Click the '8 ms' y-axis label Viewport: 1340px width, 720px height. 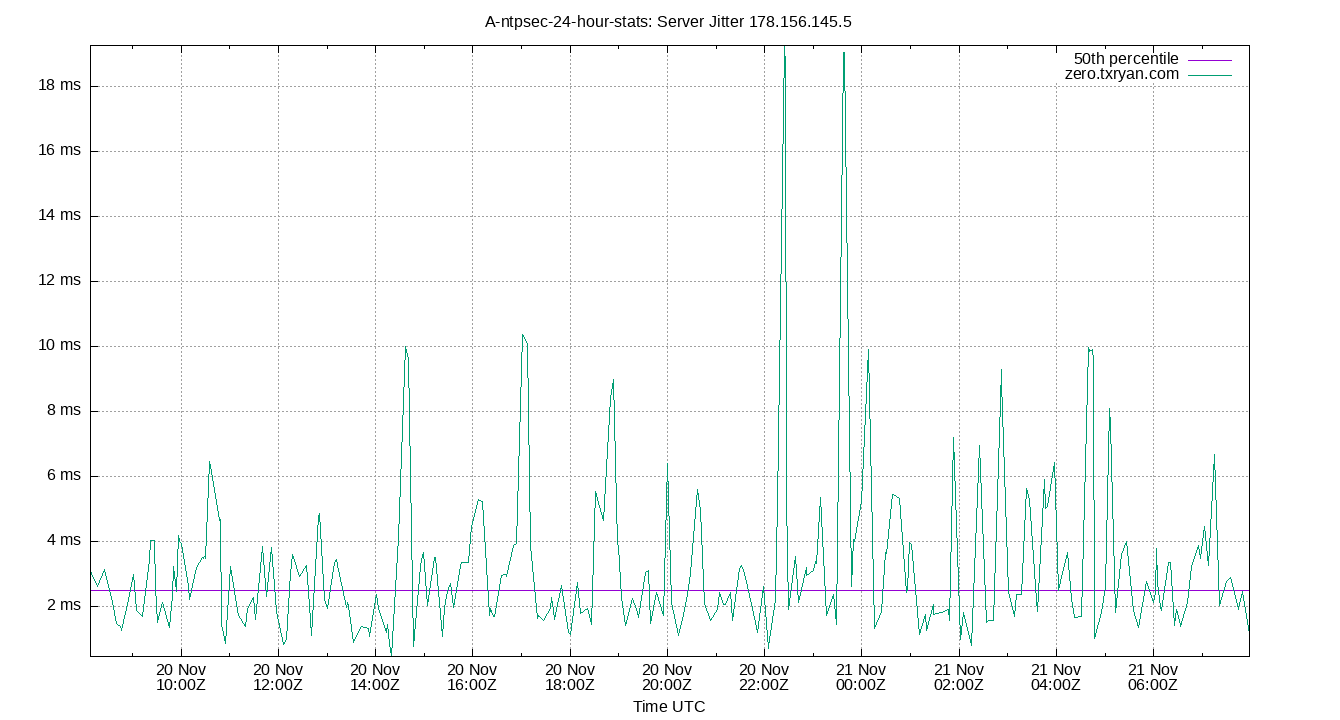tap(63, 411)
